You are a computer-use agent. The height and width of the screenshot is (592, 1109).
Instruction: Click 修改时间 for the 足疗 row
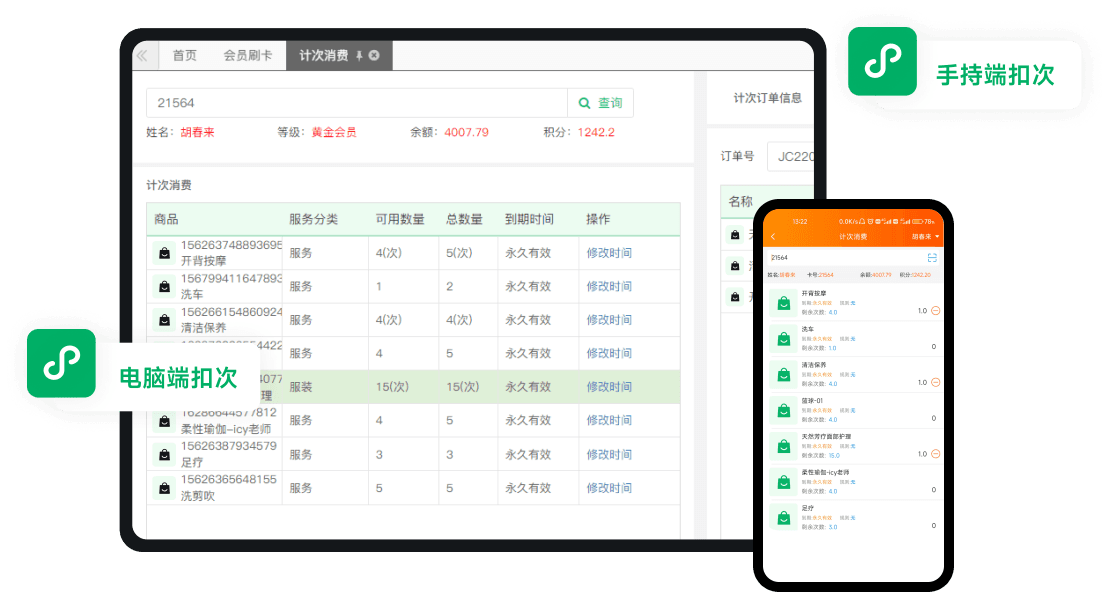click(x=609, y=454)
